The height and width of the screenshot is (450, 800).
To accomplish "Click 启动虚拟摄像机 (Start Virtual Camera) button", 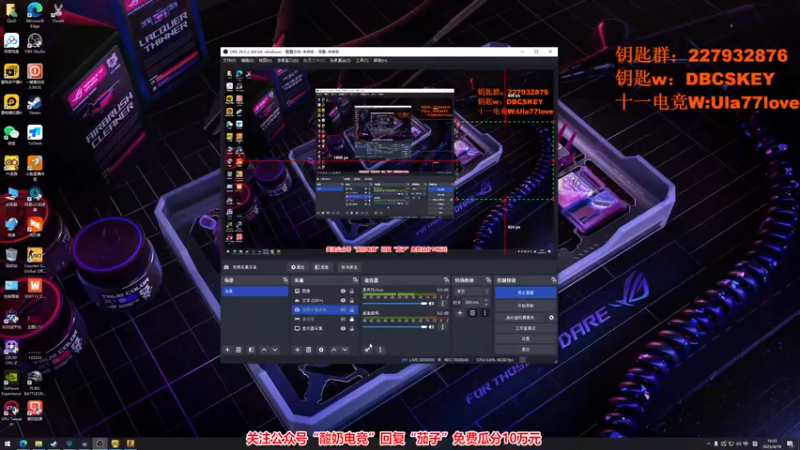I will pyautogui.click(x=520, y=317).
